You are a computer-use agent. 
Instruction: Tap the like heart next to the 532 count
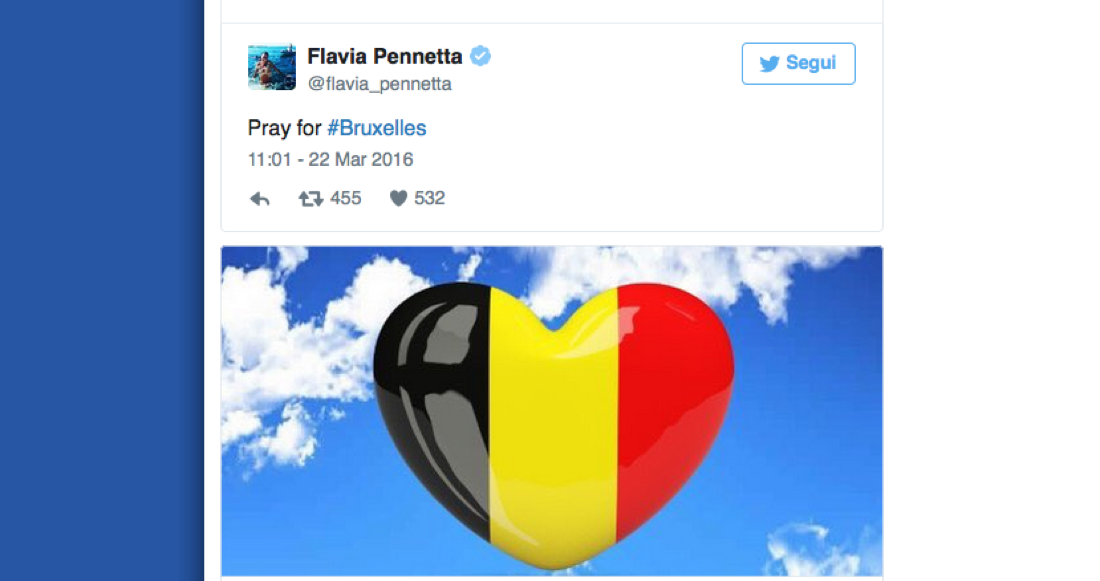(398, 198)
